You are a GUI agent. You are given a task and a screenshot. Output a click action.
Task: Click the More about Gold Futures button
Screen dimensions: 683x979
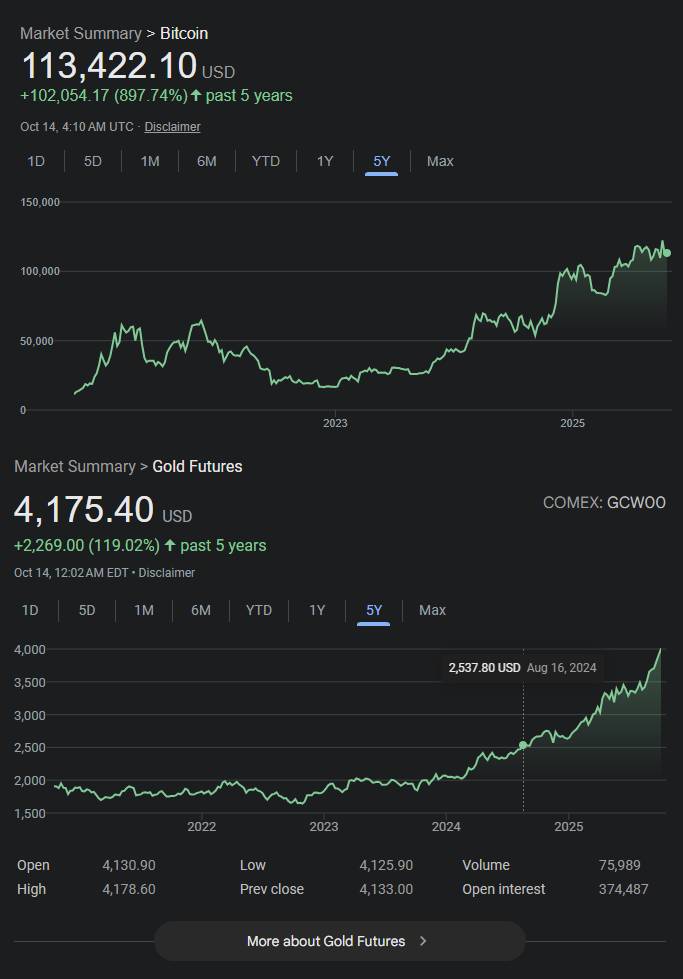pos(339,941)
